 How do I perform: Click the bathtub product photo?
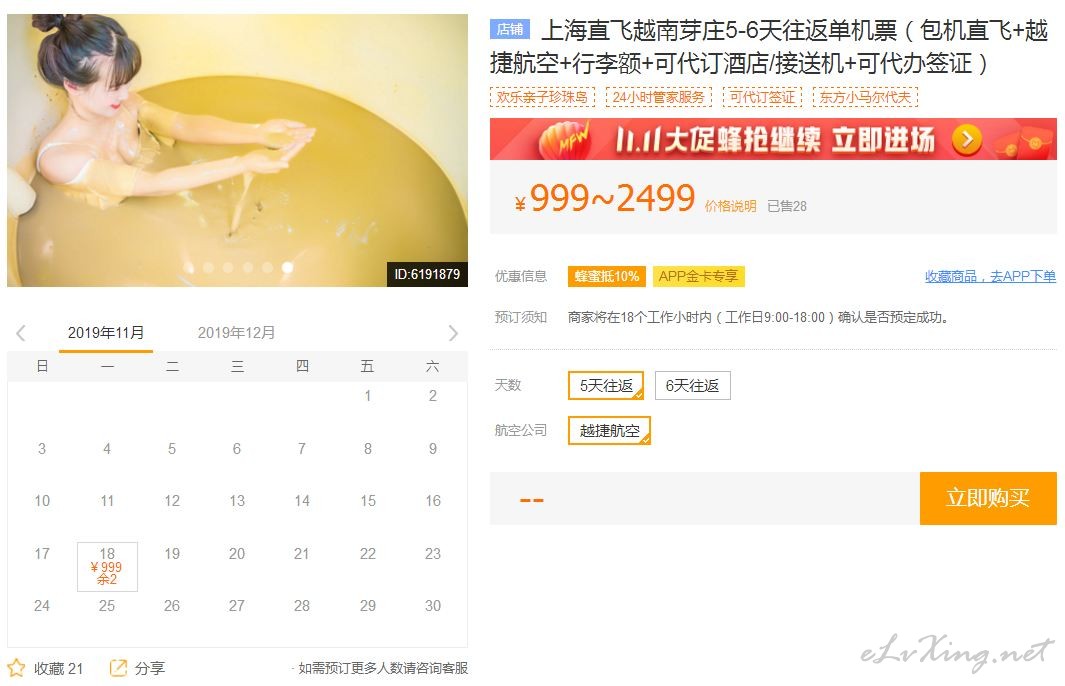coord(237,150)
